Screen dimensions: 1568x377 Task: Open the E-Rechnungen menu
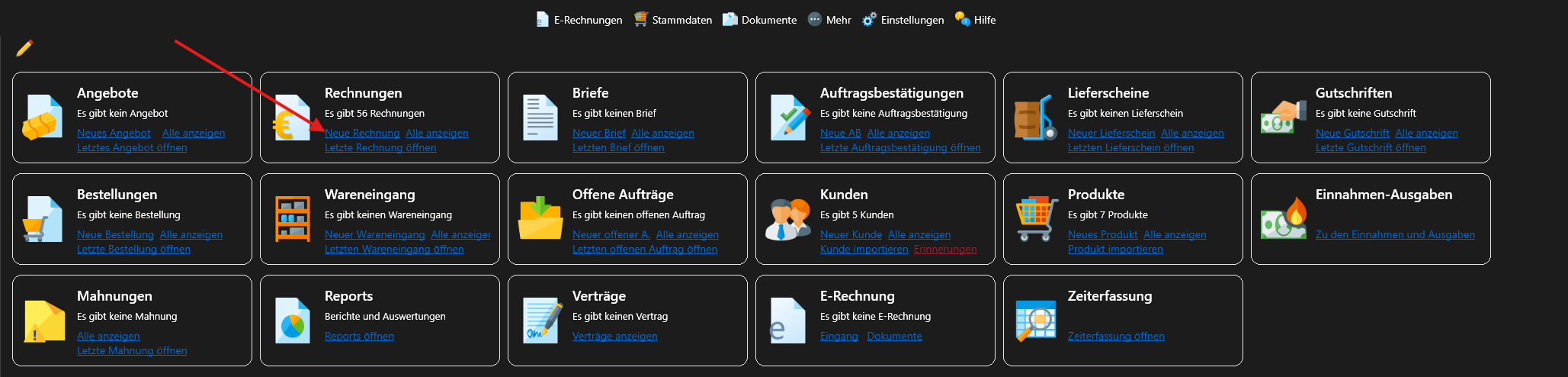[579, 20]
